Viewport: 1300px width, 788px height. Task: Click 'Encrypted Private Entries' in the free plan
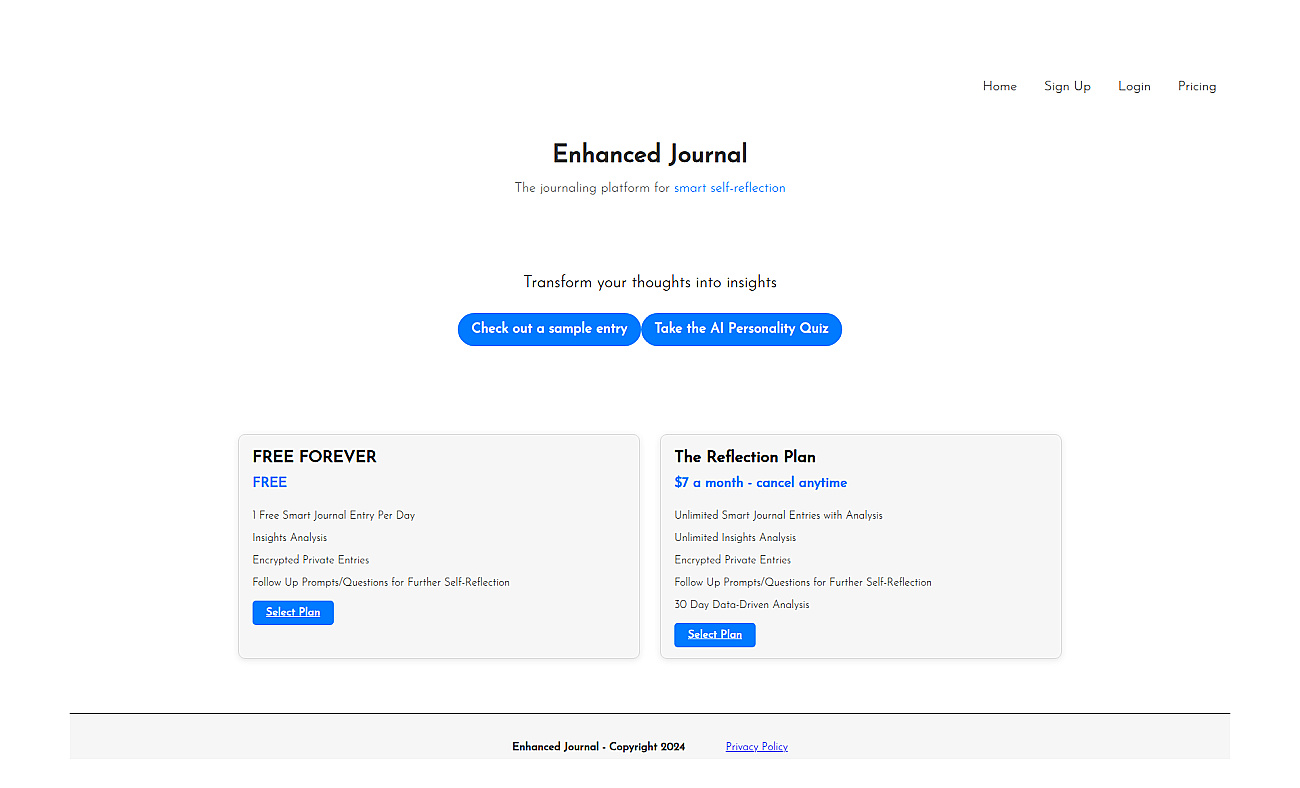311,560
